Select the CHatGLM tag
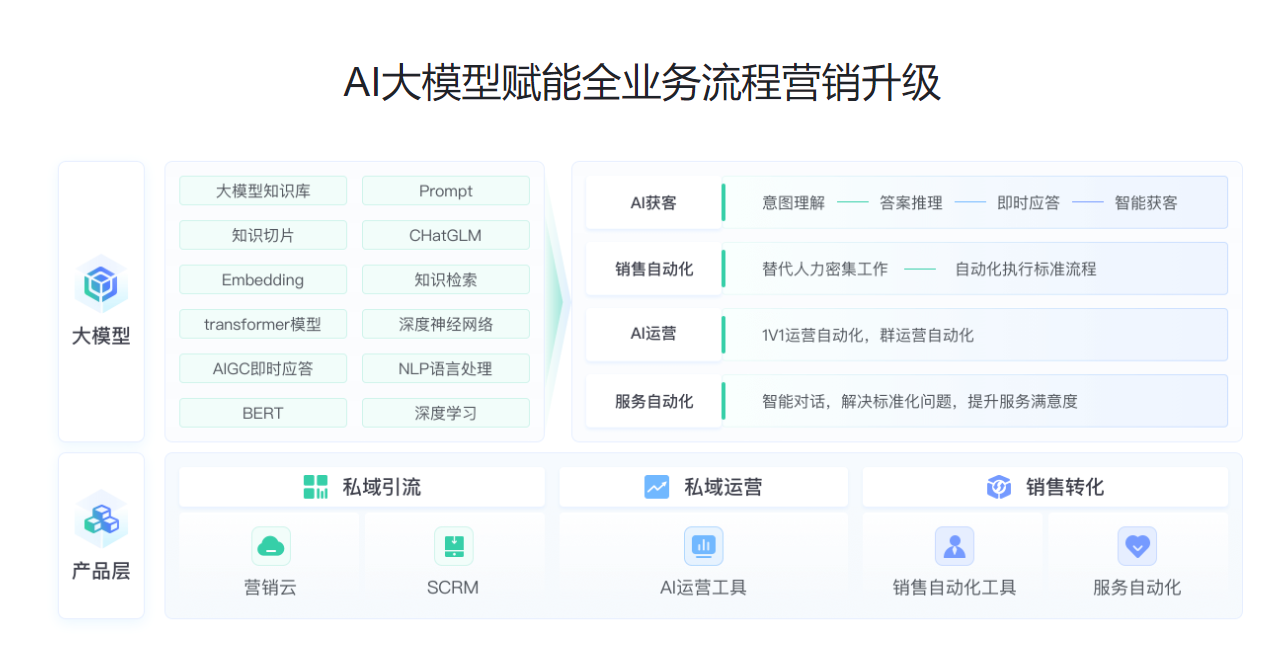The image size is (1274, 671). (446, 235)
